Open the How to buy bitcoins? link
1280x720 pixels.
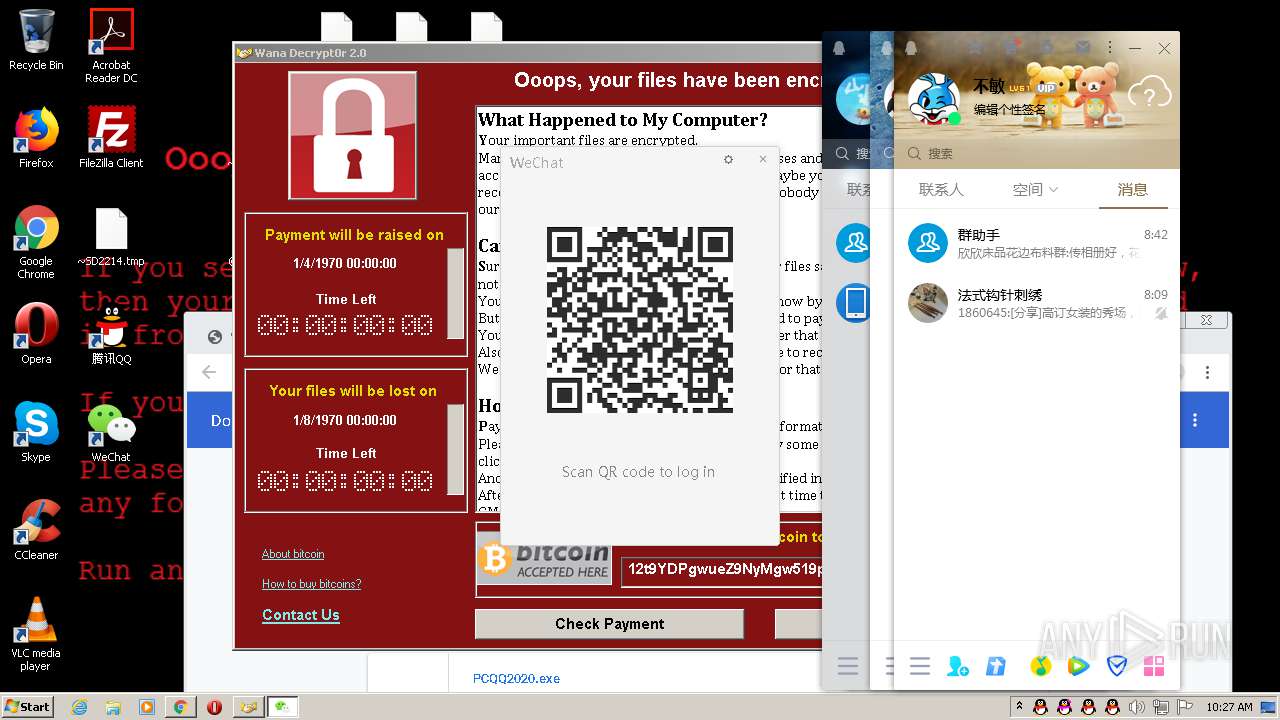(312, 584)
